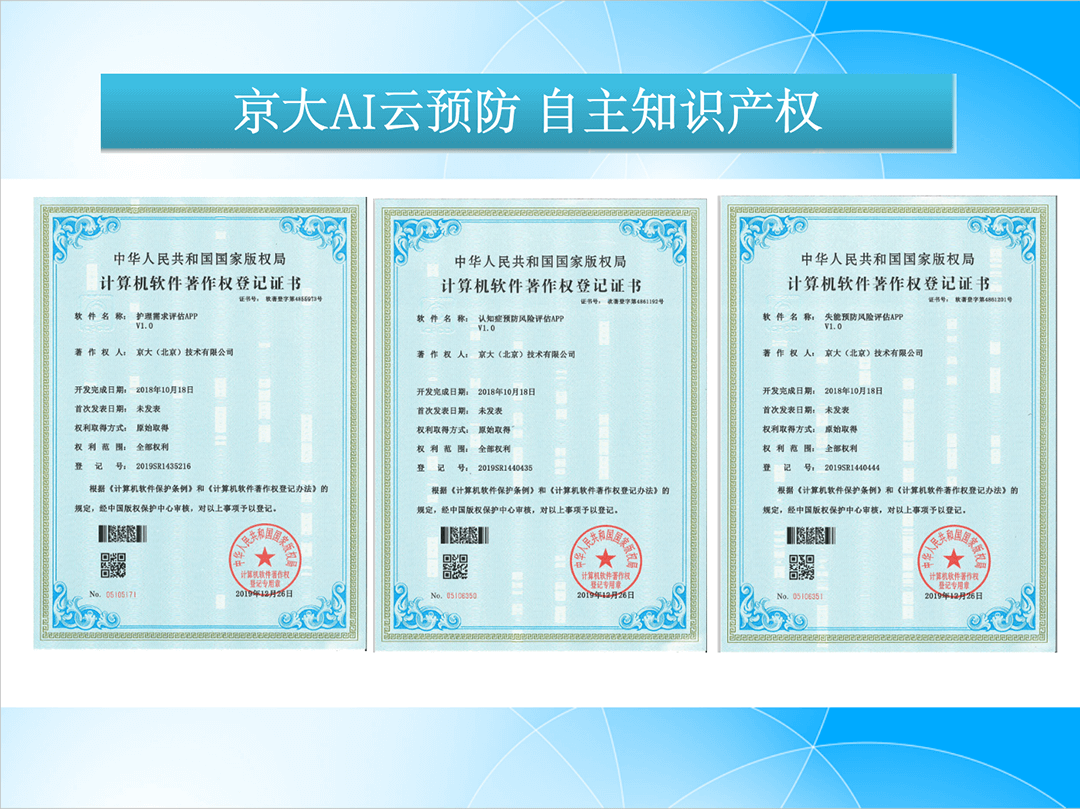Click 权利范围 全部权利 on 失能预防风险评估APP certificate
The width and height of the screenshot is (1080, 809).
tap(810, 448)
